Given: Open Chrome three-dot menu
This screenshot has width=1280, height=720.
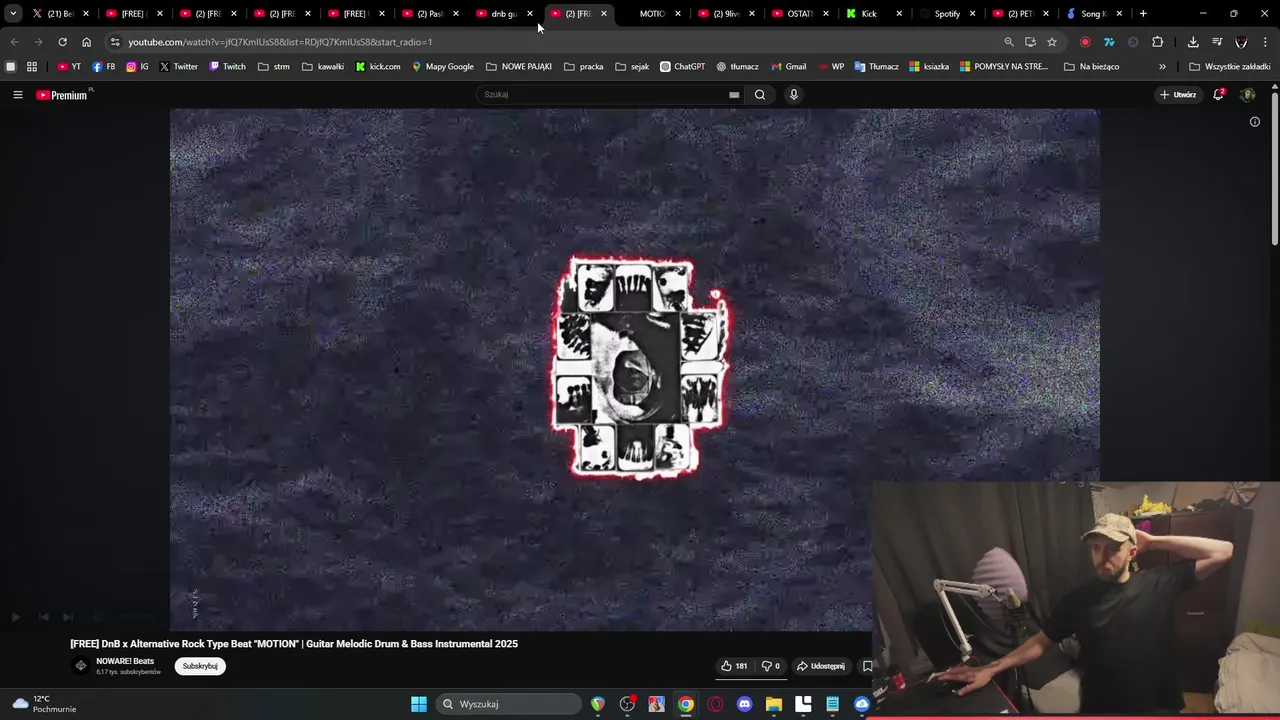Looking at the screenshot, I should [1265, 42].
